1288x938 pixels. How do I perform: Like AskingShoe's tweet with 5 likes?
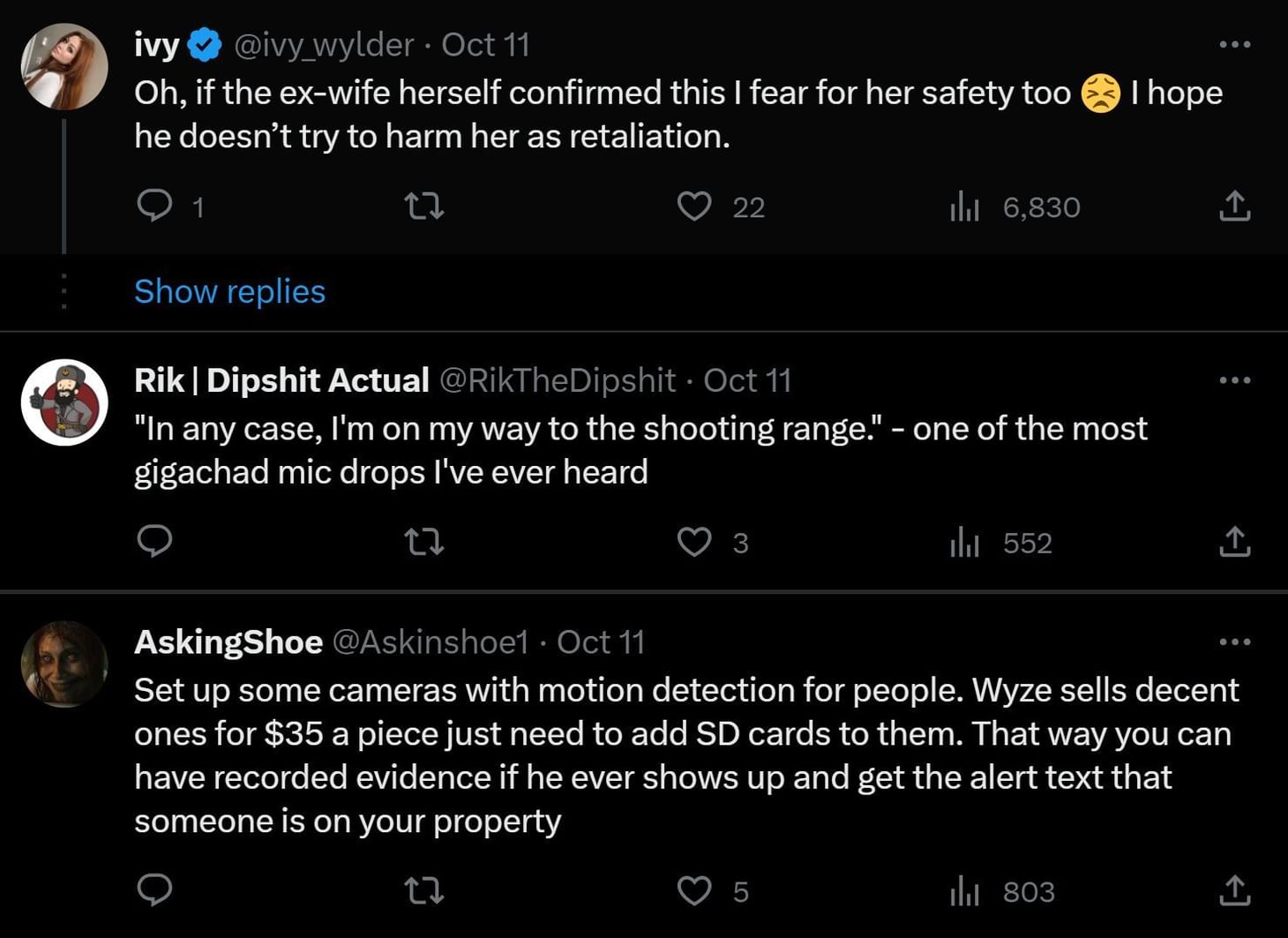point(694,891)
